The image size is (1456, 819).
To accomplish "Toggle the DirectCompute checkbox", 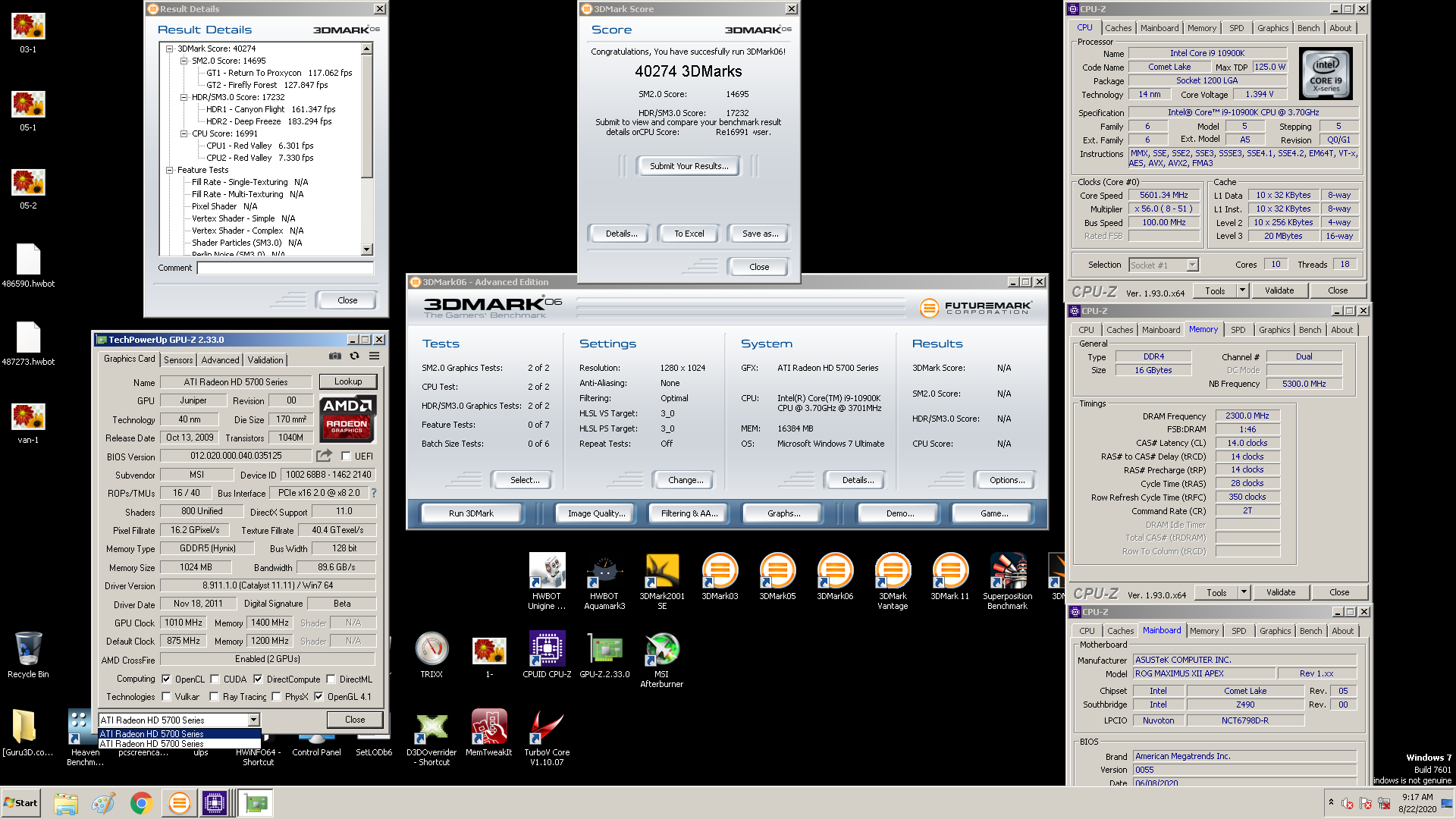I will coord(258,679).
